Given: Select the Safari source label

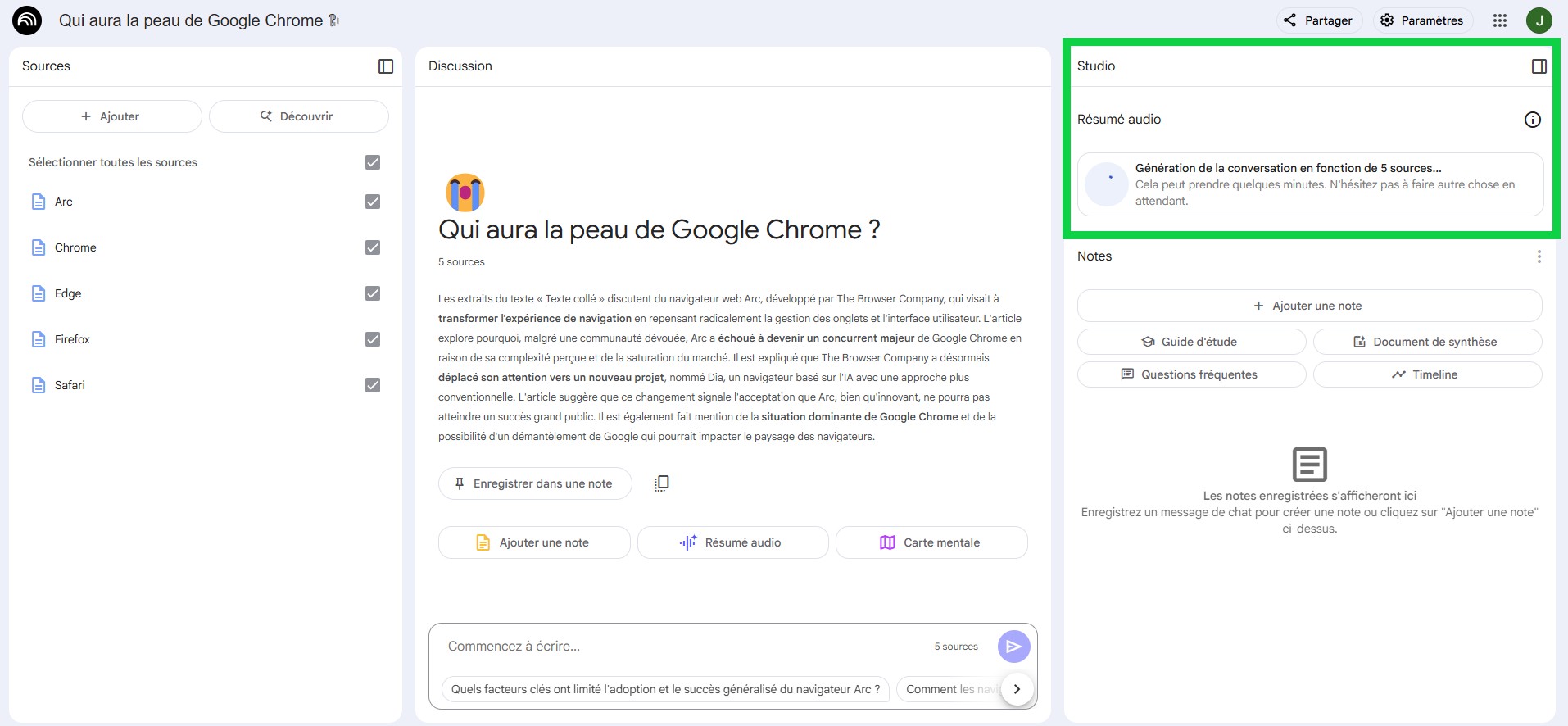Looking at the screenshot, I should click(x=70, y=385).
